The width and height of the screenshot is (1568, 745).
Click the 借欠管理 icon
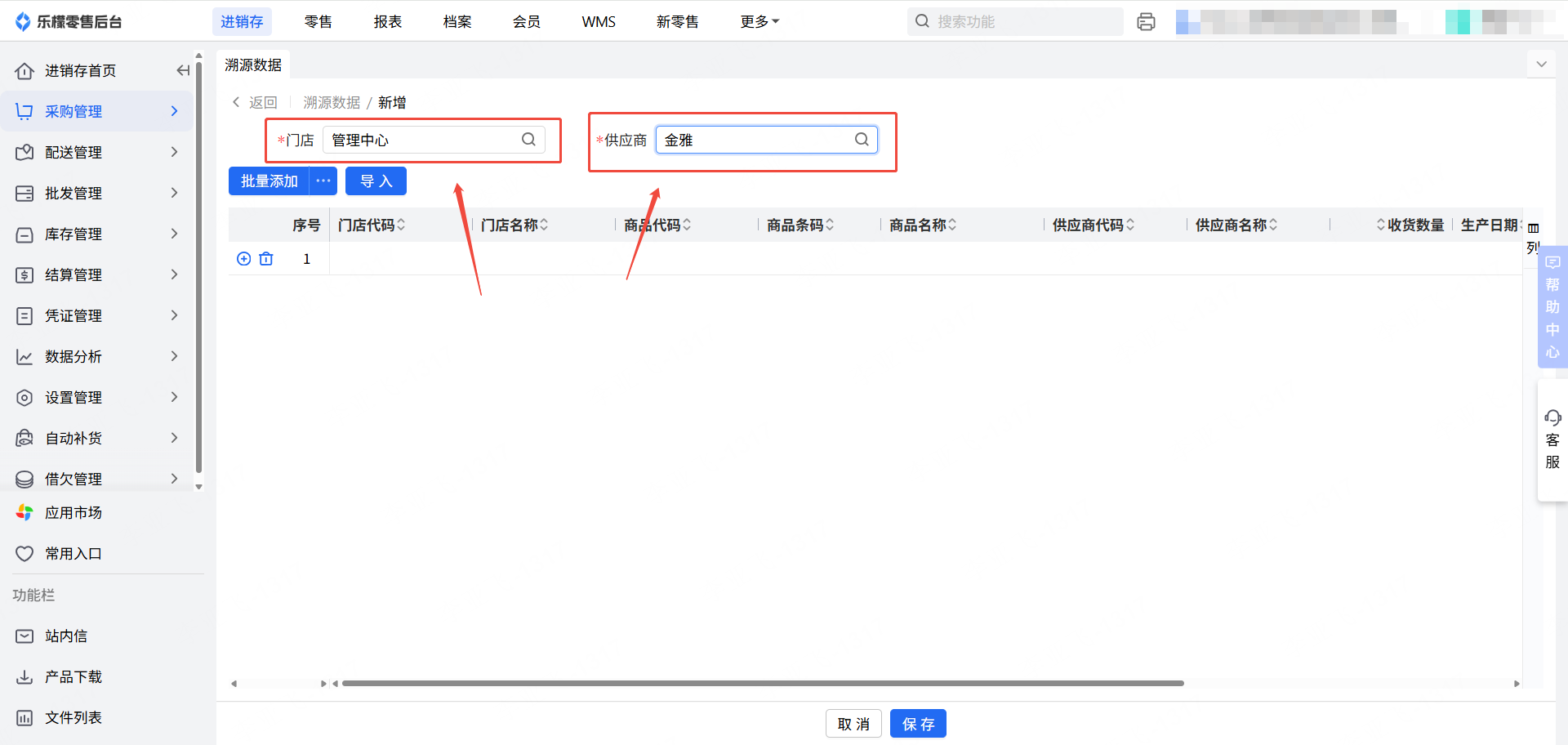point(24,480)
